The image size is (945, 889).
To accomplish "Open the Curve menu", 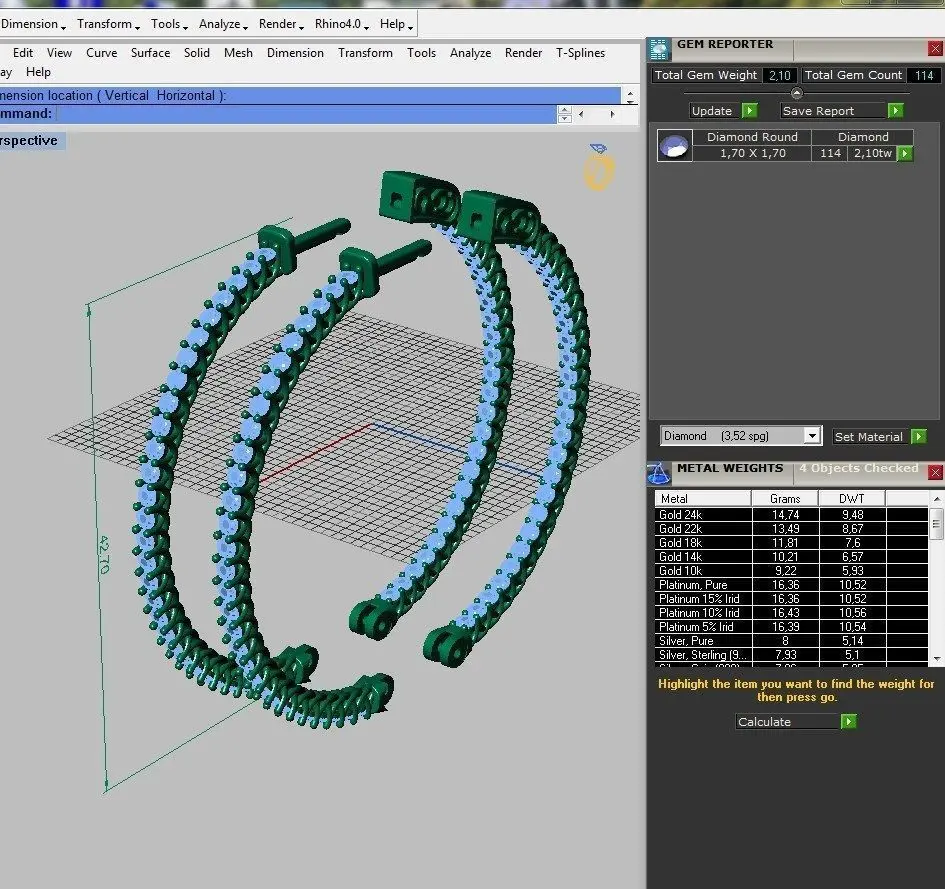I will (102, 53).
